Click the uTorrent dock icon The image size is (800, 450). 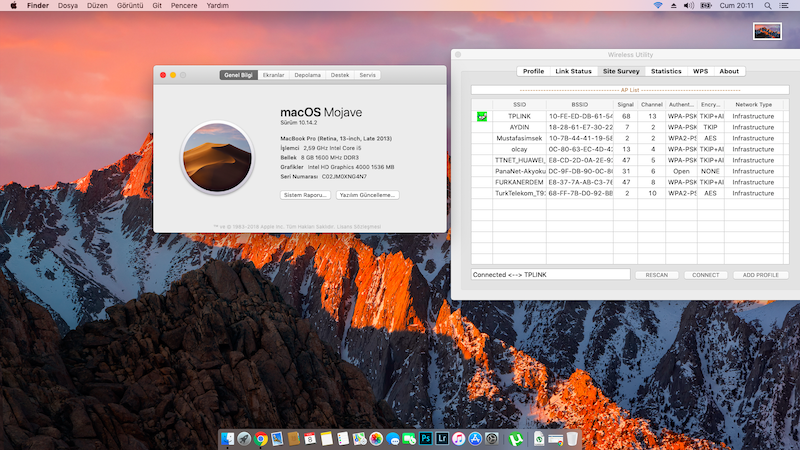[x=515, y=438]
